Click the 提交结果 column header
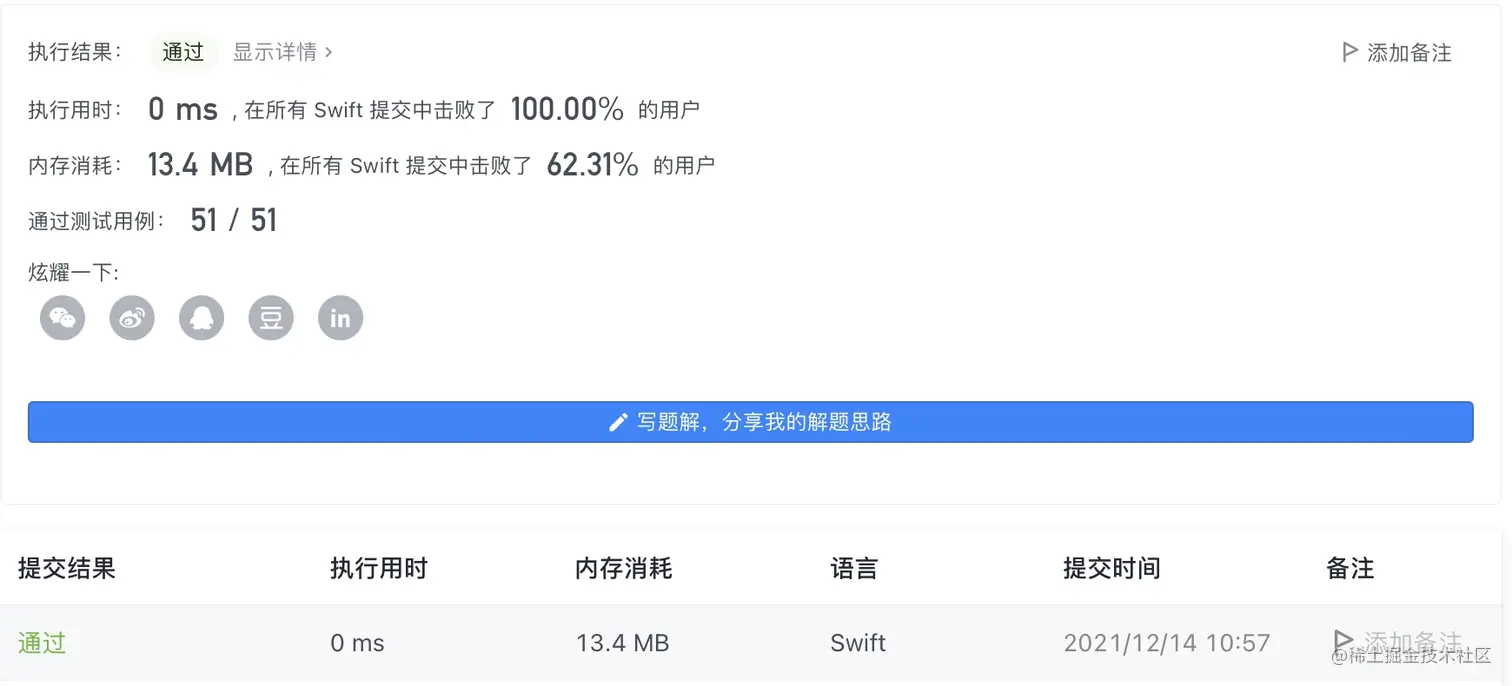Image resolution: width=1512 pixels, height=686 pixels. click(x=67, y=569)
